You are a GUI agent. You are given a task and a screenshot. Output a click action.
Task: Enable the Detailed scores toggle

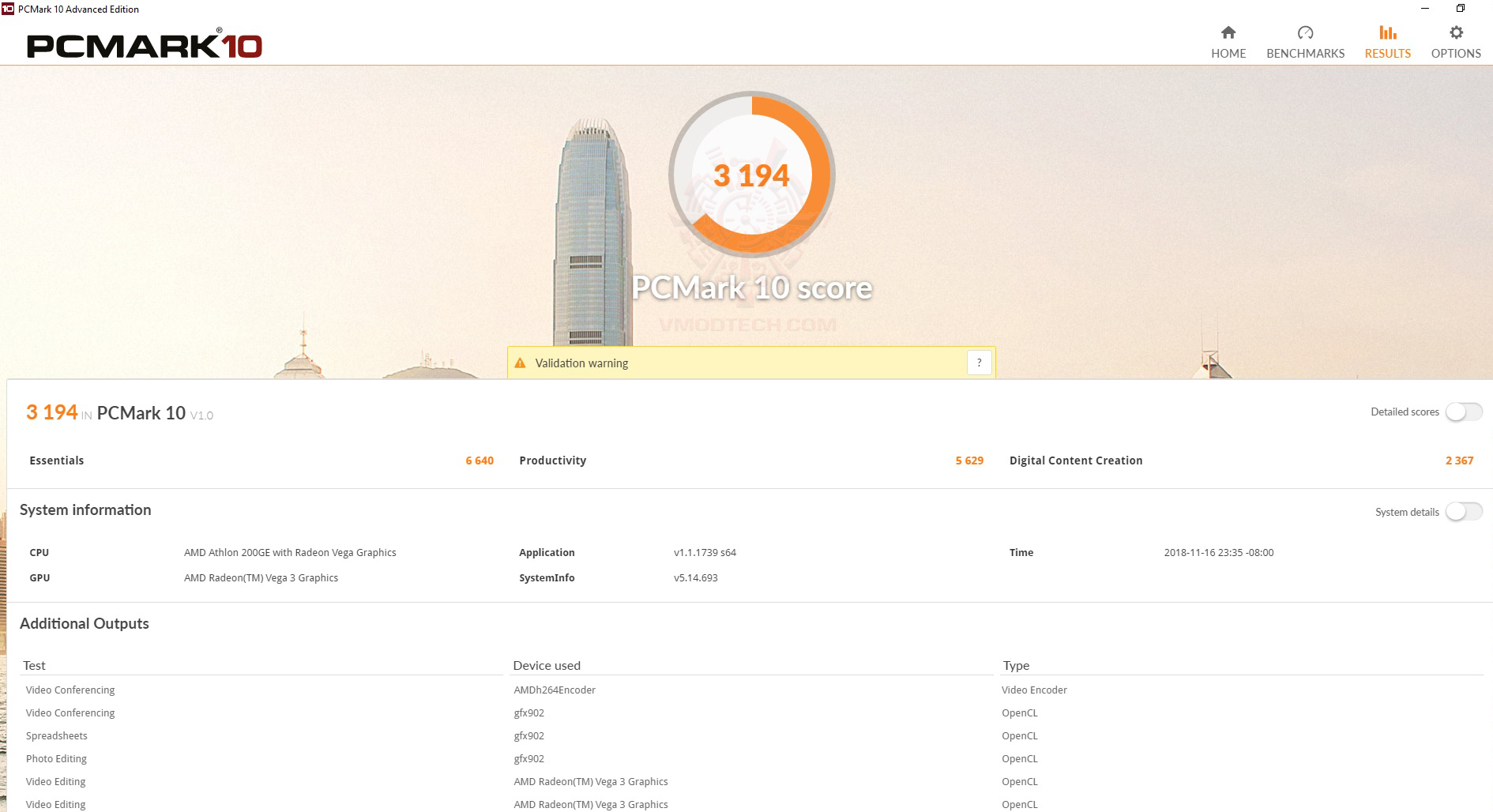1464,412
